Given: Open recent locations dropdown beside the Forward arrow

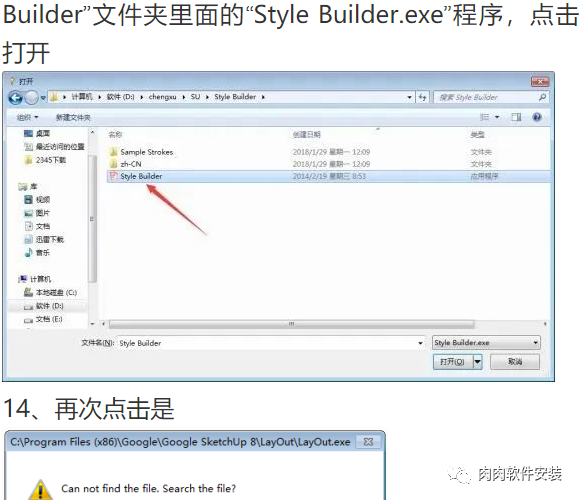Looking at the screenshot, I should pyautogui.click(x=43, y=98).
